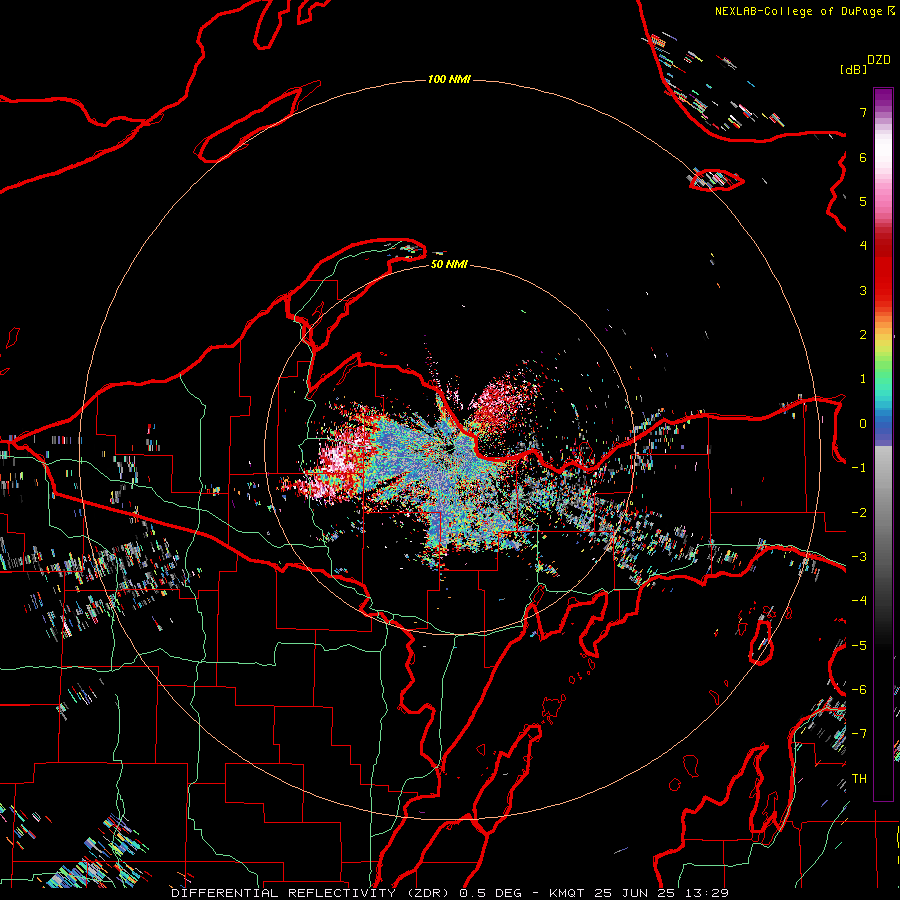Screen dimensions: 900x900
Task: Click the -6 value on the scale
Action: pos(859,690)
